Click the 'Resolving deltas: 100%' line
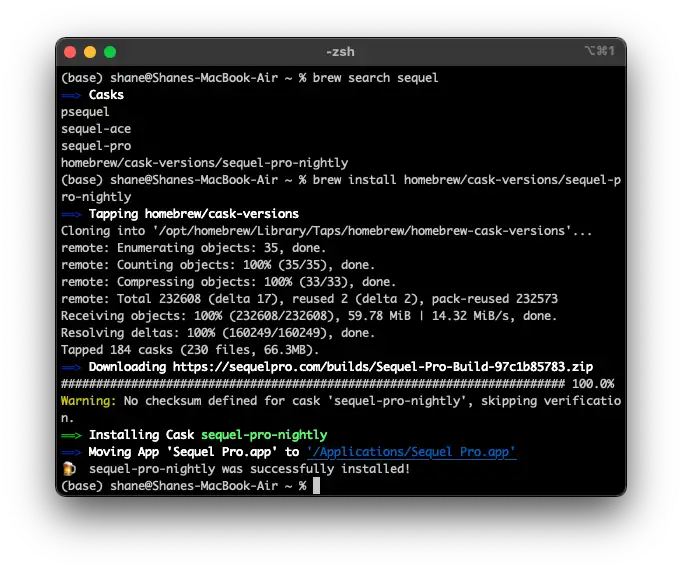 217,333
